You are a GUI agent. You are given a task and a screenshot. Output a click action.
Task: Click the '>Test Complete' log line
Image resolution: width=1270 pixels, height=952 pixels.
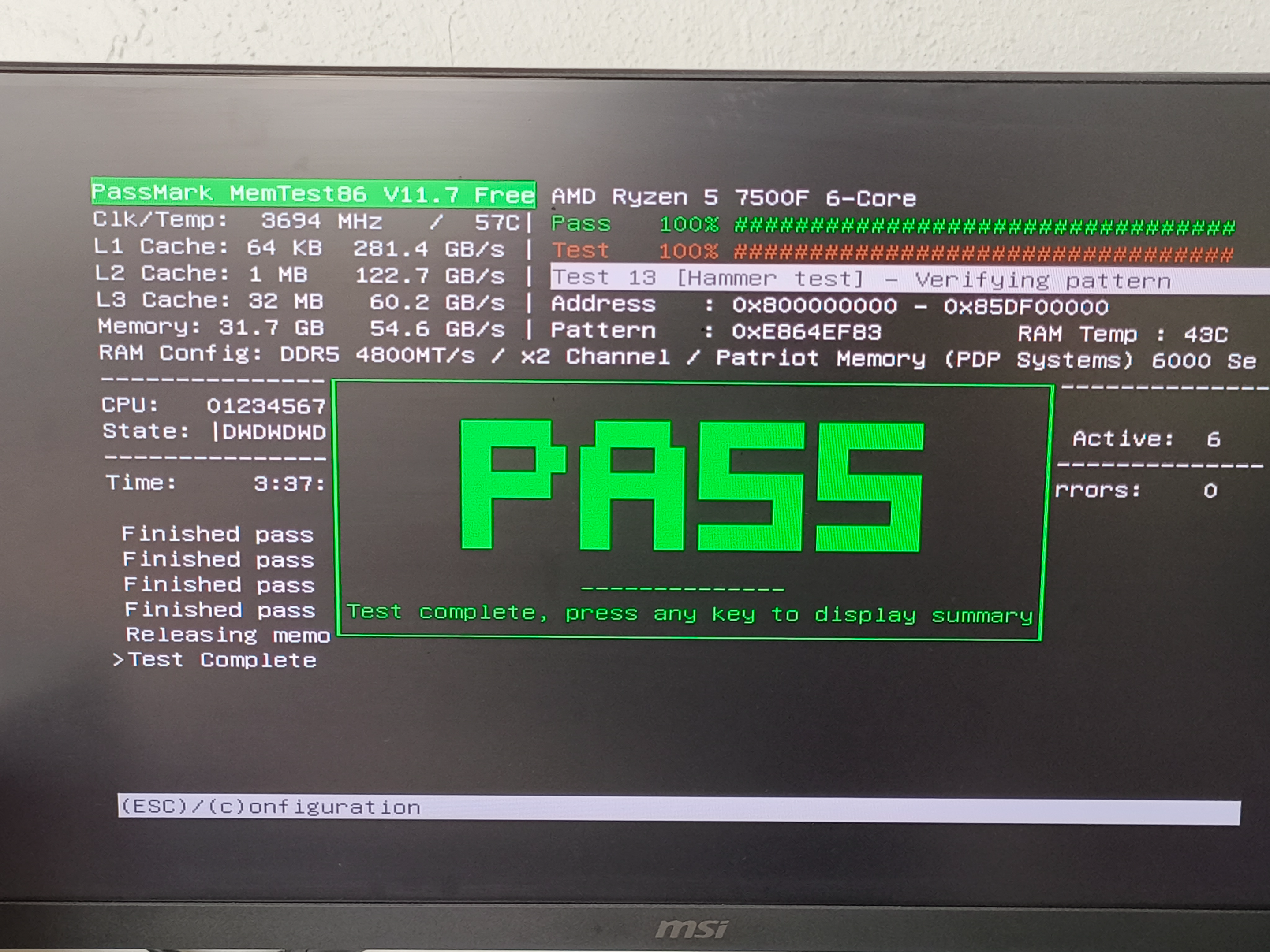click(x=215, y=661)
